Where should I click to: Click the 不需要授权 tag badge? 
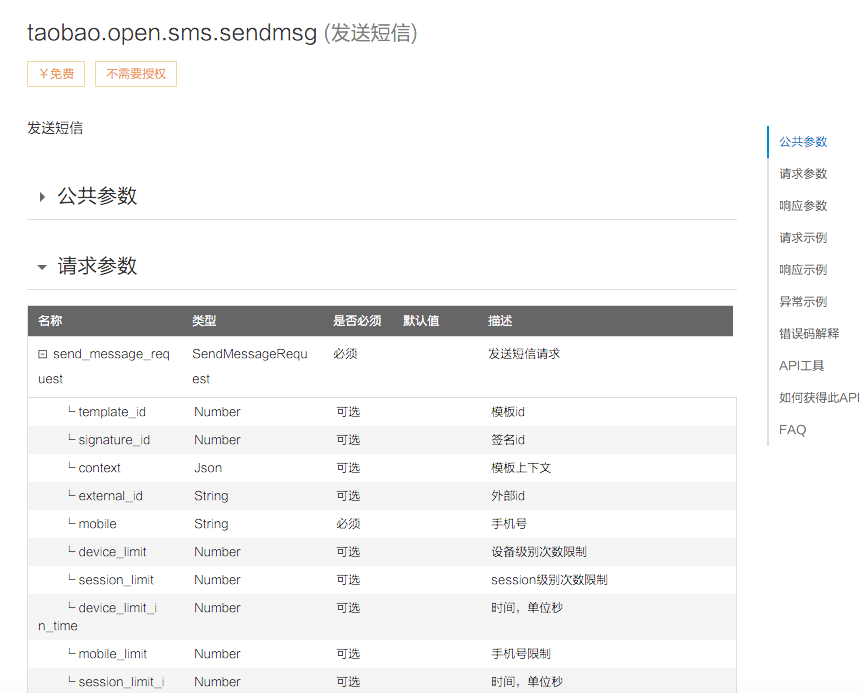coord(136,74)
